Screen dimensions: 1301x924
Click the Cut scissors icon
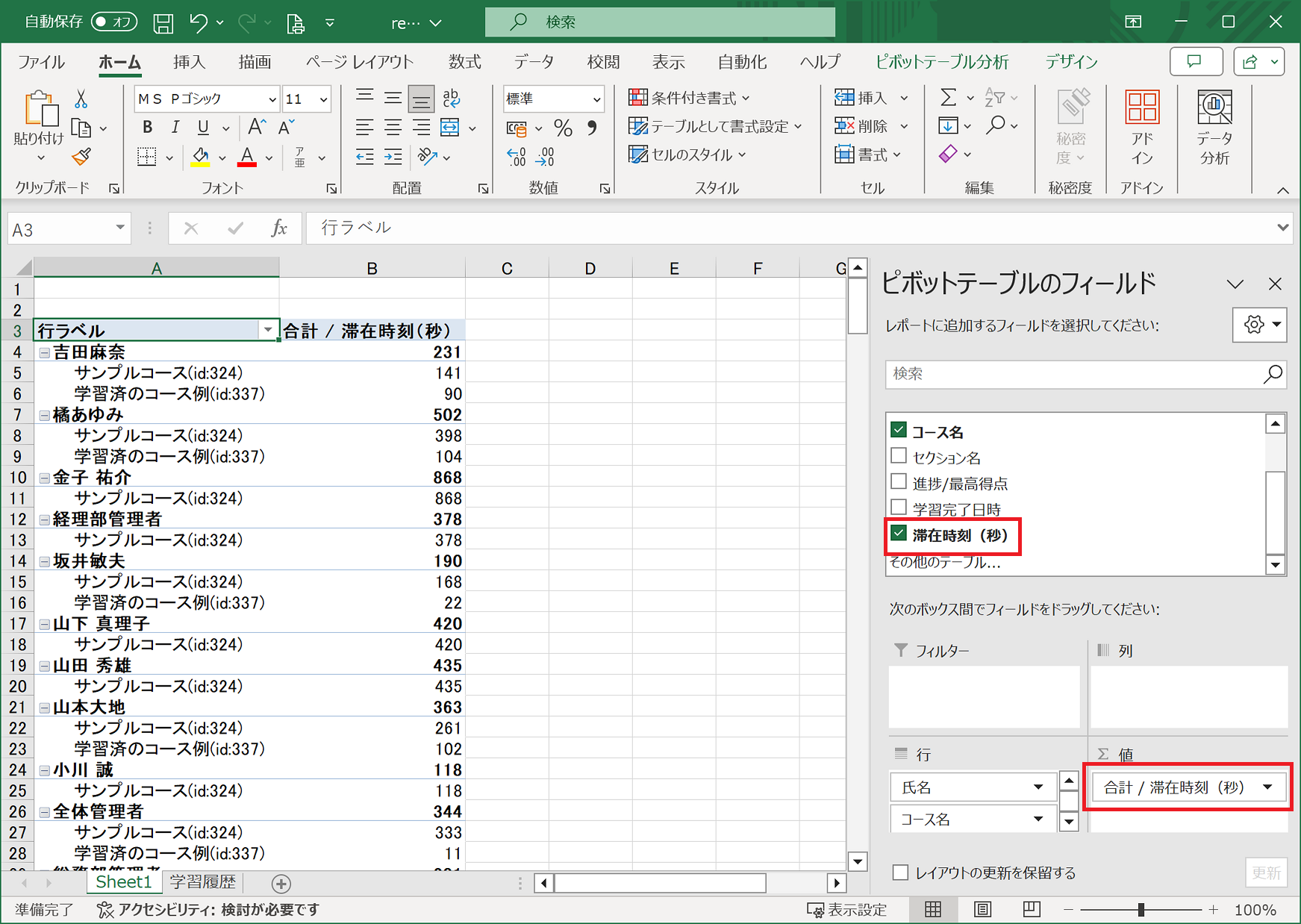(81, 99)
